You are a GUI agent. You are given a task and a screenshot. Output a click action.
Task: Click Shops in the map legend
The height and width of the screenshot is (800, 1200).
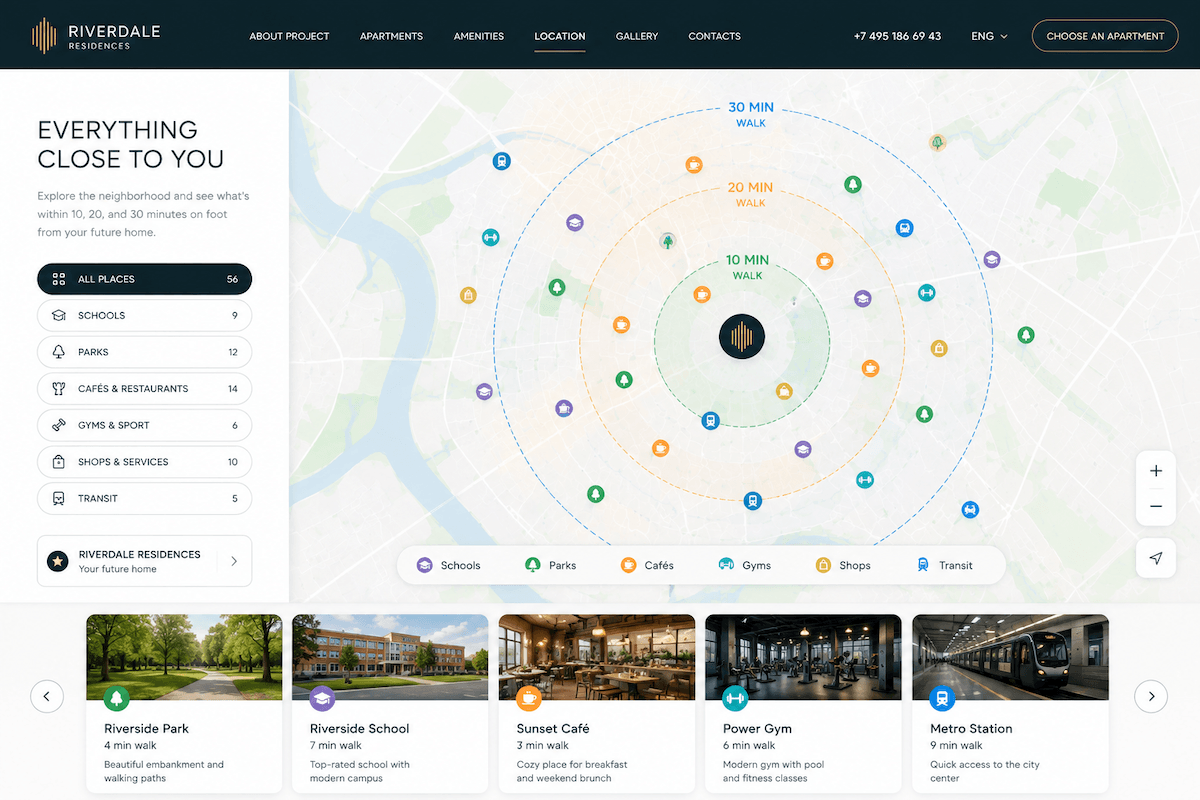coord(843,565)
